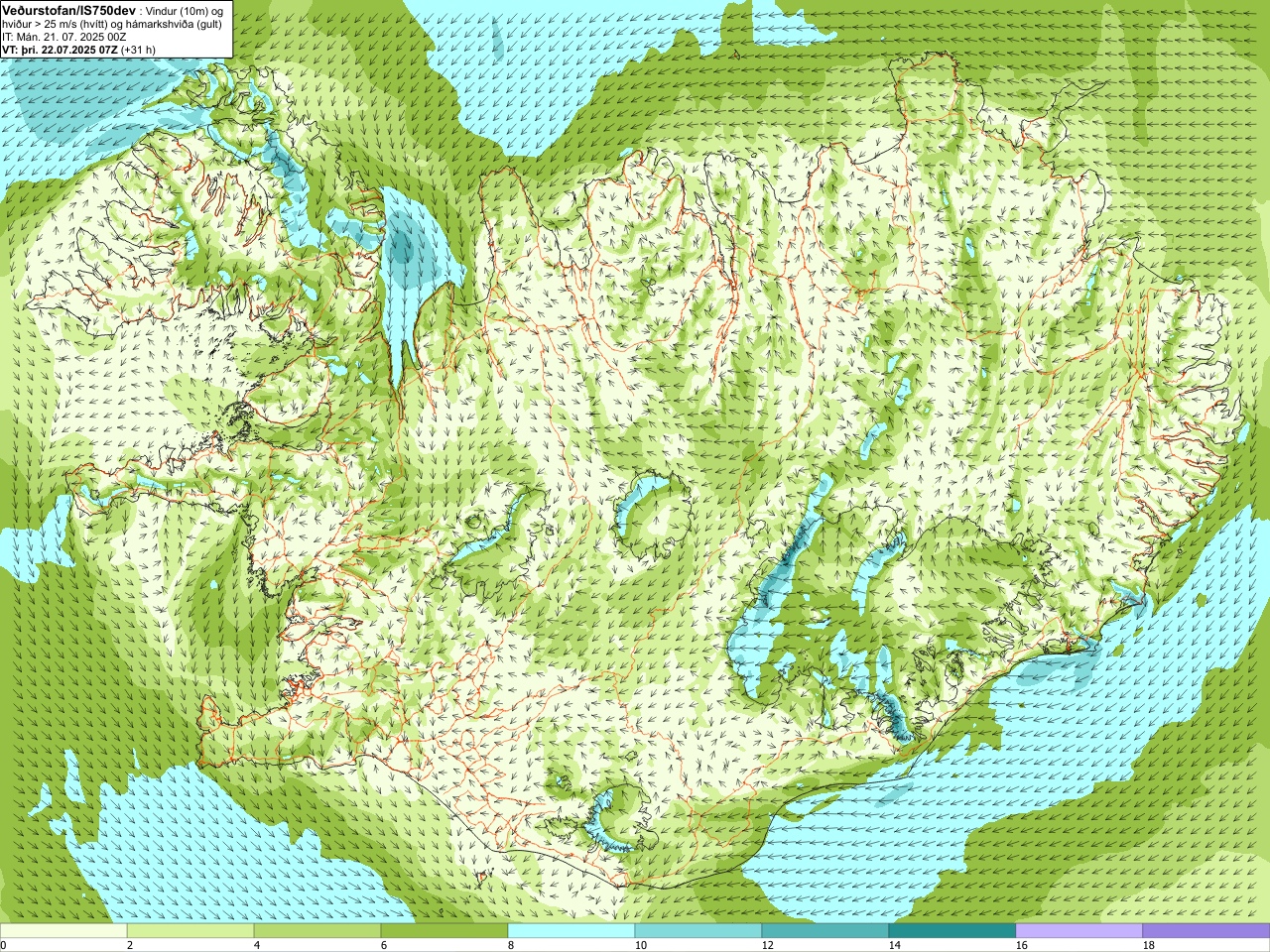Click the legend scale label "8"
The height and width of the screenshot is (952, 1270).
(x=510, y=946)
